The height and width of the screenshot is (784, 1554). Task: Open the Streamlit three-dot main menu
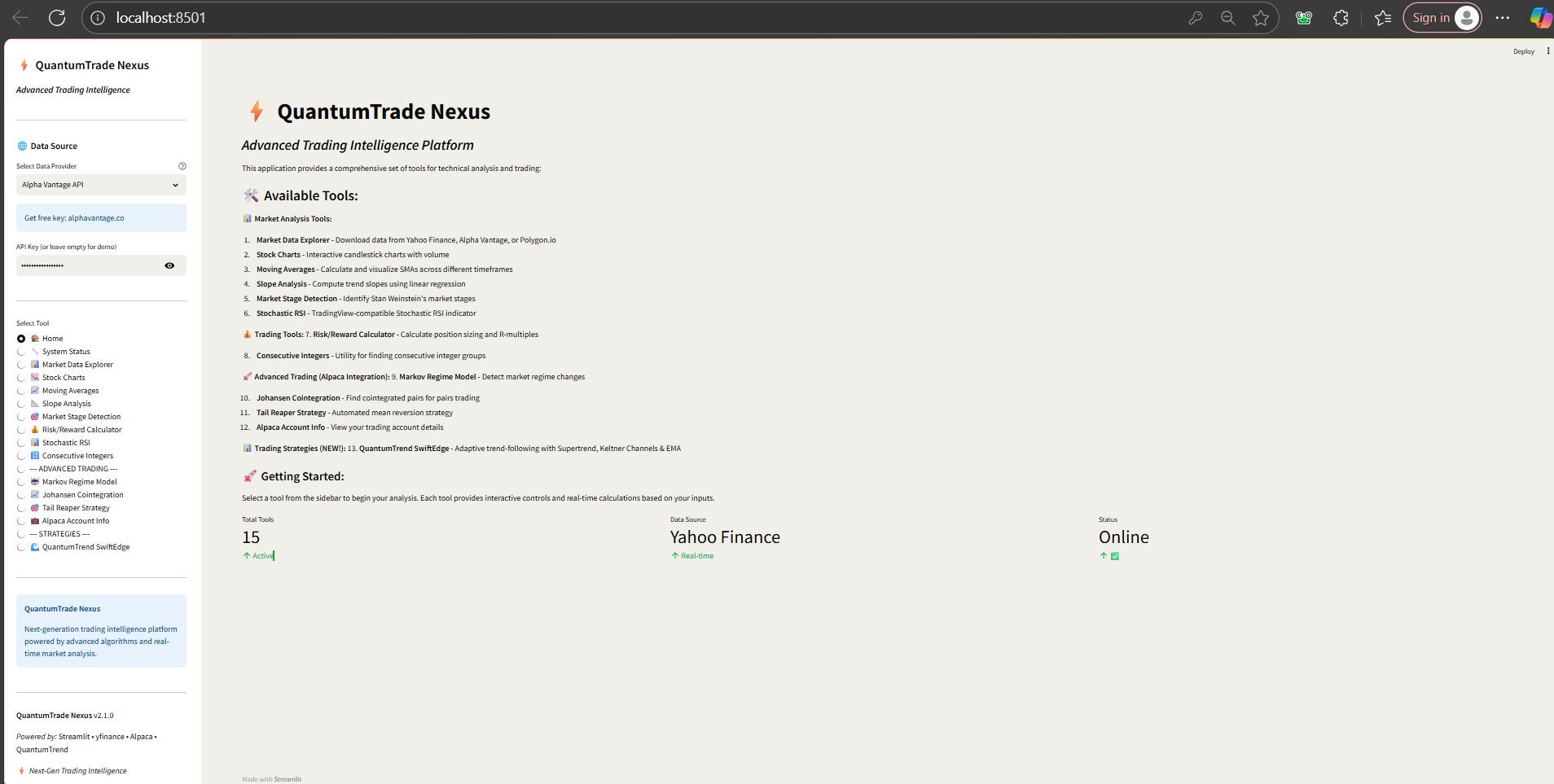click(x=1547, y=51)
